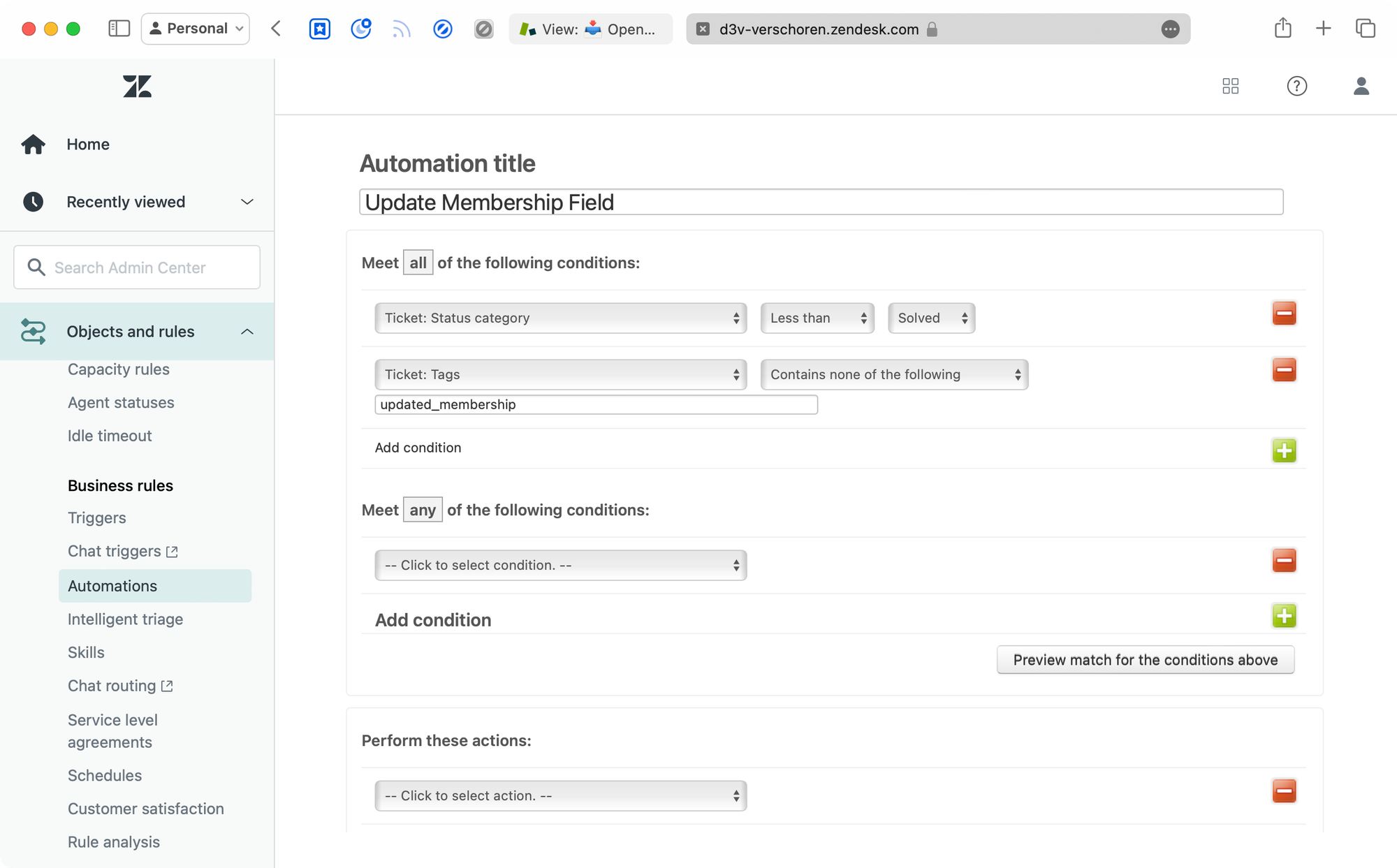Add a condition under 'Meet all'

click(1284, 450)
